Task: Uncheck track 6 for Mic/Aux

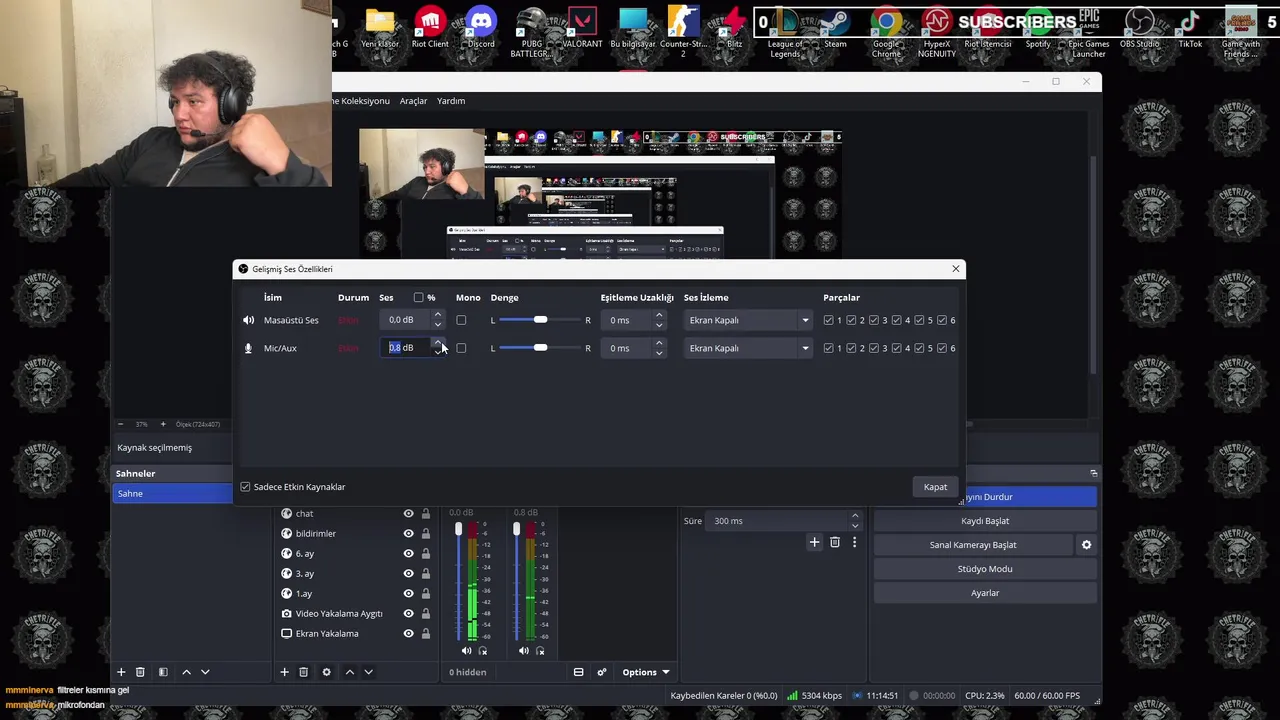Action: coord(942,348)
